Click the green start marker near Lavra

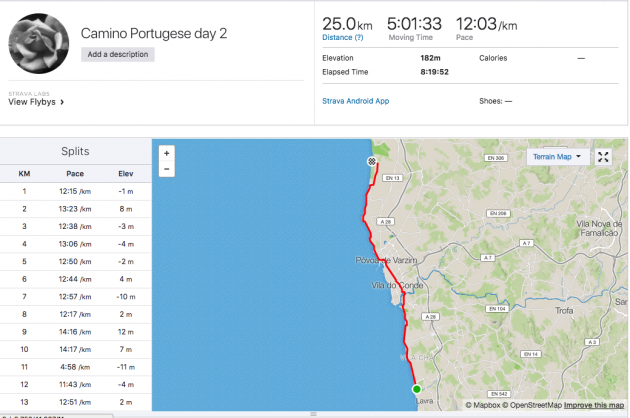coord(416,390)
